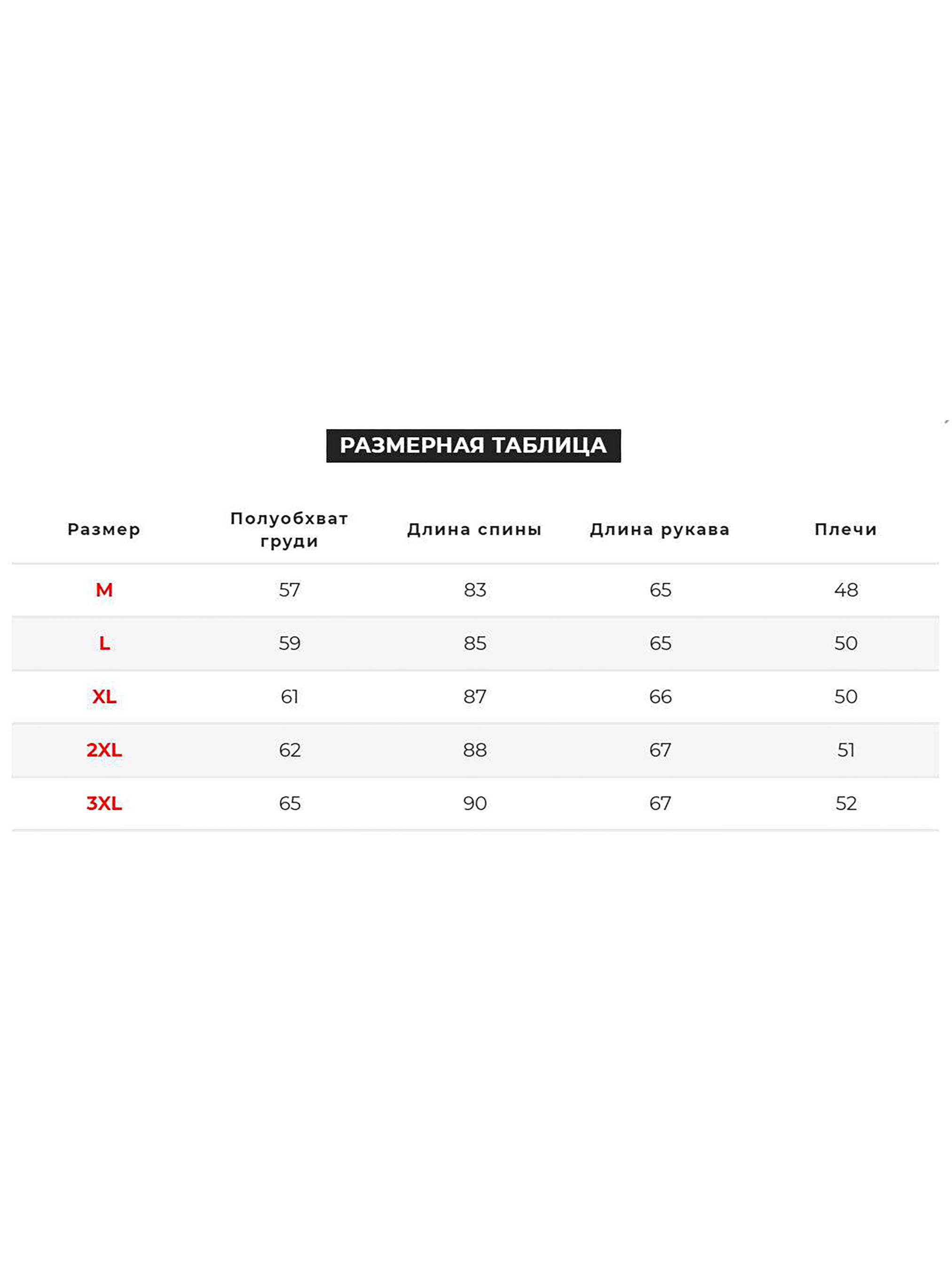The height and width of the screenshot is (1270, 952).
Task: Click chest value 57 in M row
Action: coord(289,590)
